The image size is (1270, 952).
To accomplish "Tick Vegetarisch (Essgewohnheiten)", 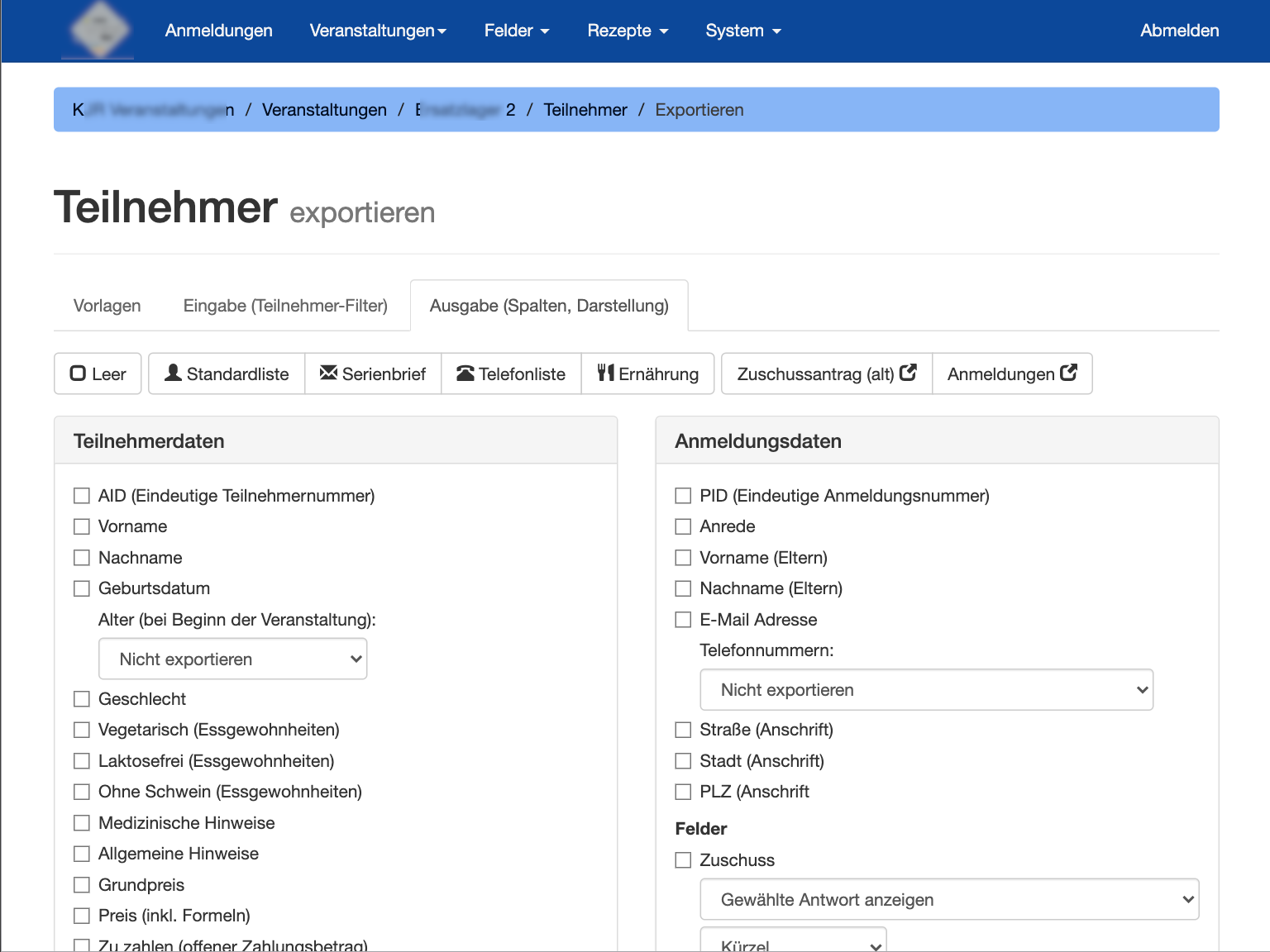I will (82, 730).
